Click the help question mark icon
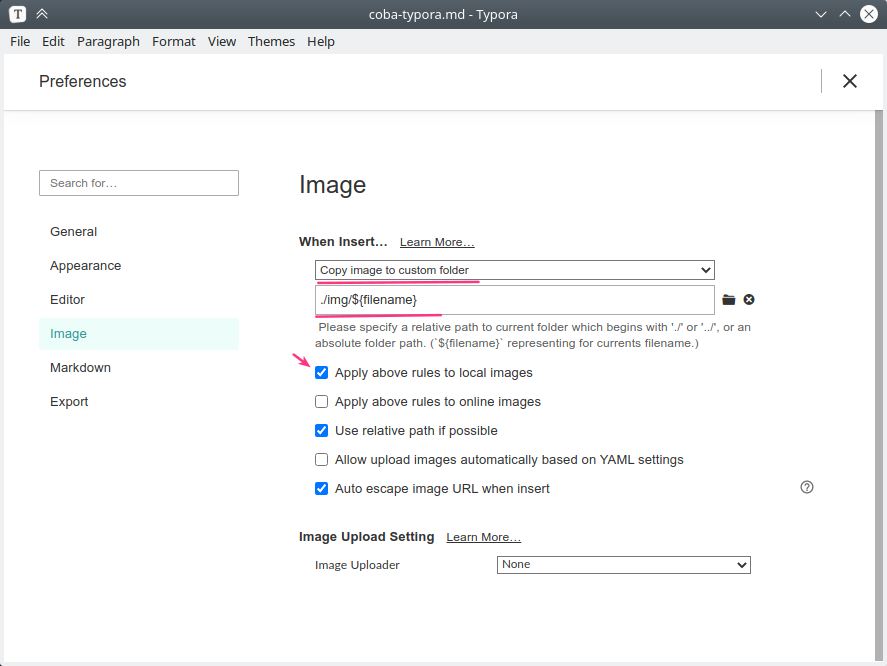This screenshot has height=666, width=887. point(807,487)
